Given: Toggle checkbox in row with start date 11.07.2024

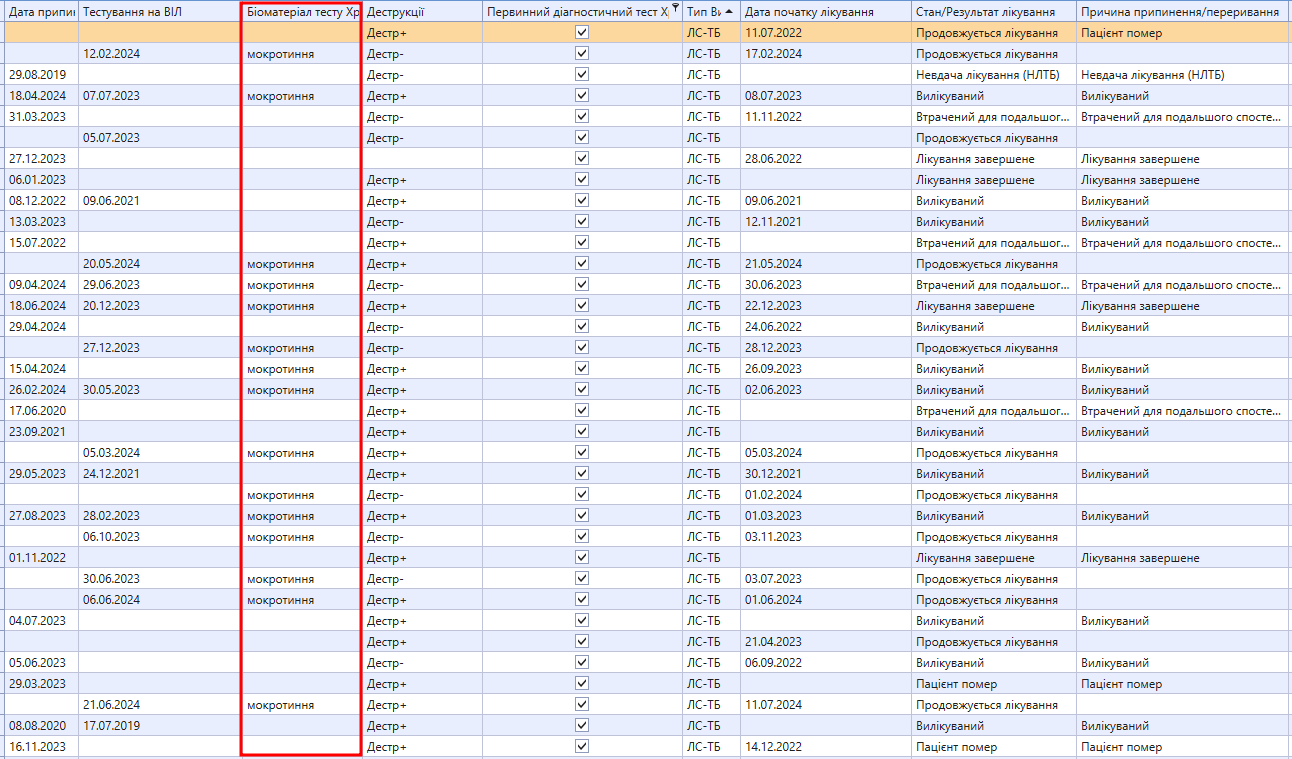Looking at the screenshot, I should (x=582, y=704).
